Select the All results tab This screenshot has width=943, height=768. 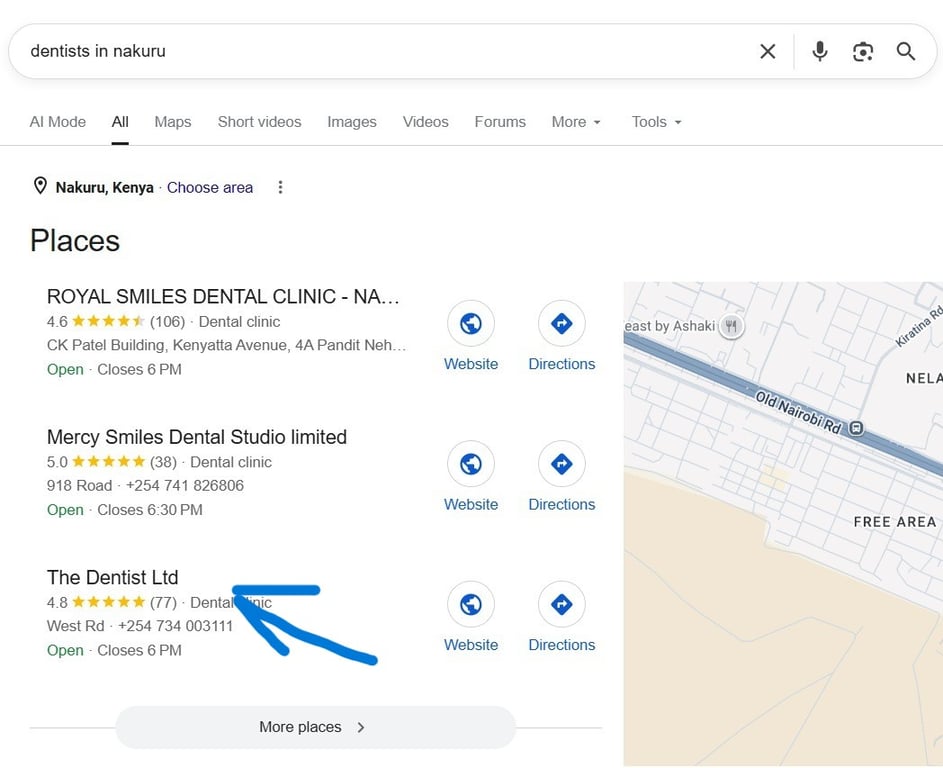coord(120,122)
